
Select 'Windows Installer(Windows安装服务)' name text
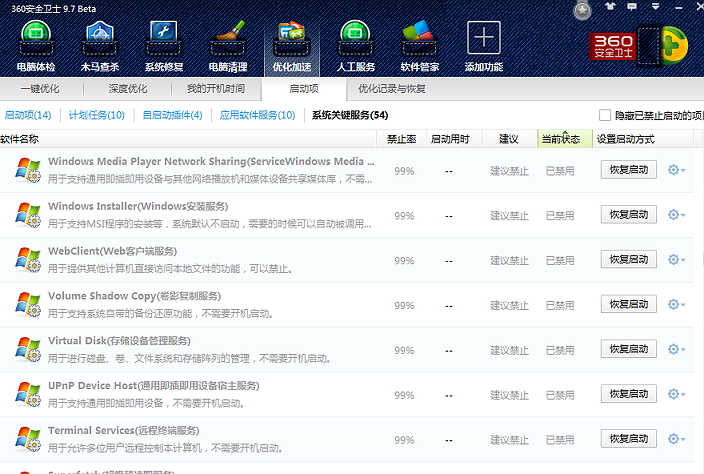point(138,206)
